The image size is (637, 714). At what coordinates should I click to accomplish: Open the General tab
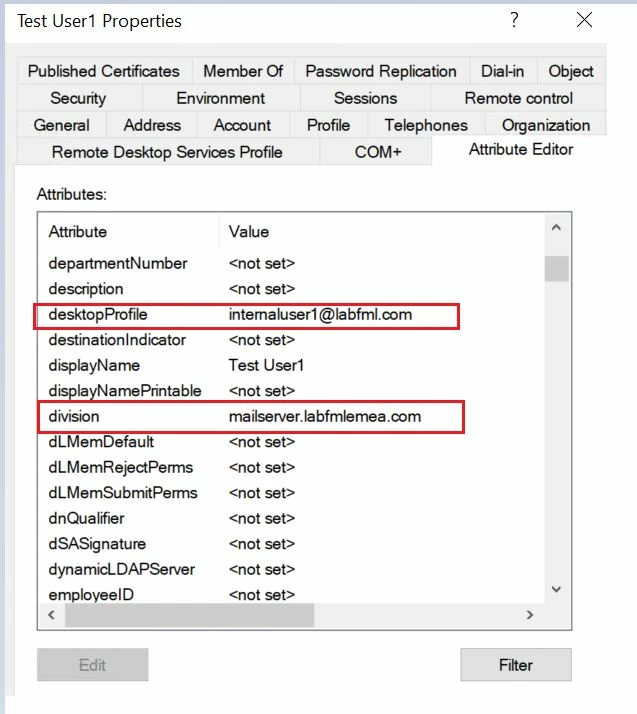click(62, 125)
